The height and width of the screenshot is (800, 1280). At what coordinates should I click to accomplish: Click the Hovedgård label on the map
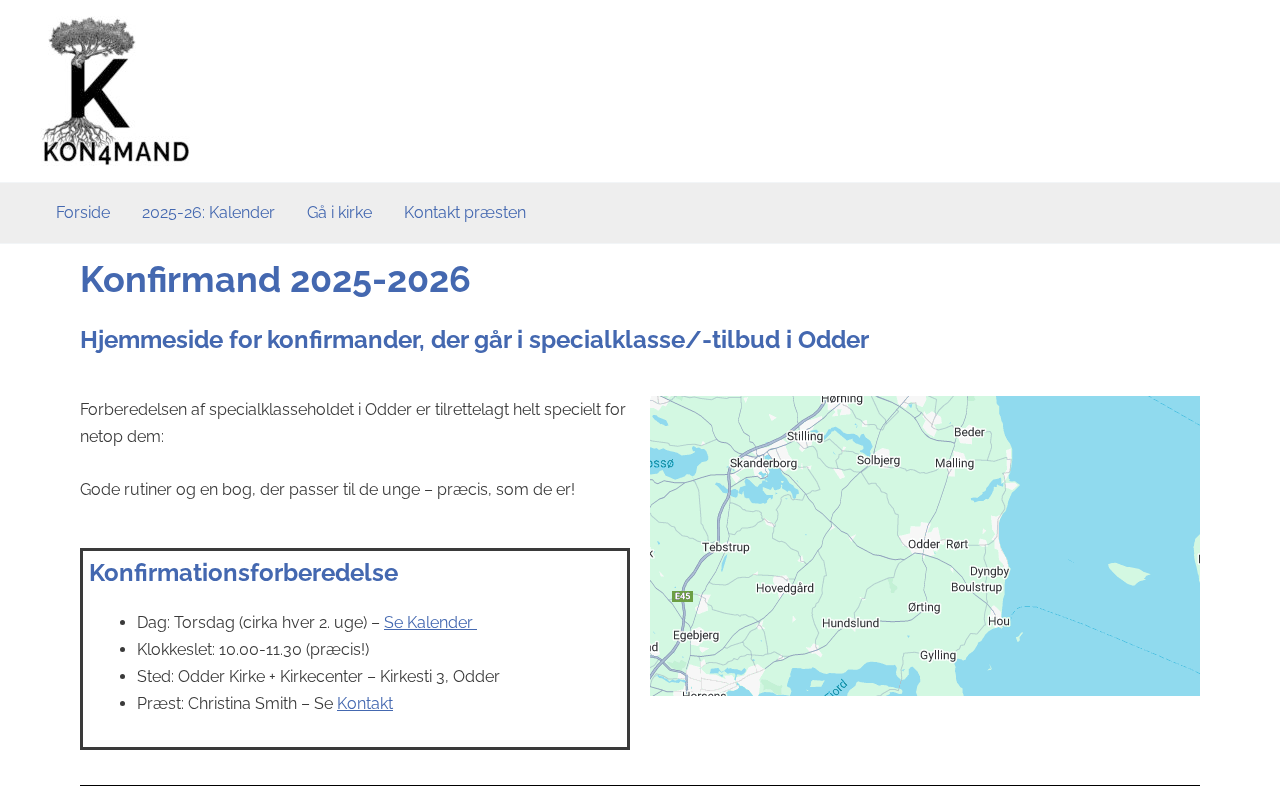pos(785,589)
